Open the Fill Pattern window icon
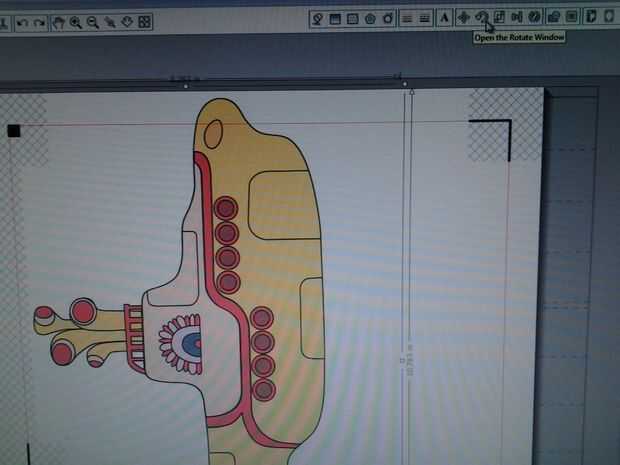Viewport: 620px width, 465px height. [352, 19]
